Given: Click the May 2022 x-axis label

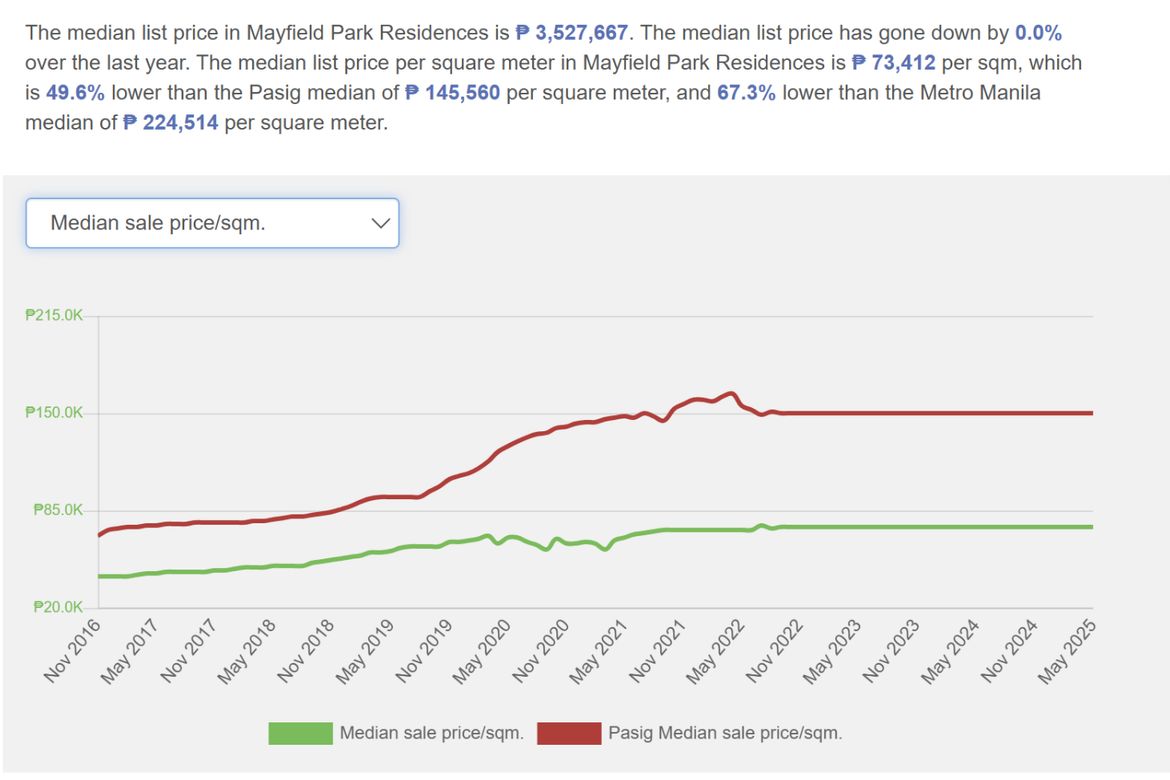Looking at the screenshot, I should (x=715, y=651).
